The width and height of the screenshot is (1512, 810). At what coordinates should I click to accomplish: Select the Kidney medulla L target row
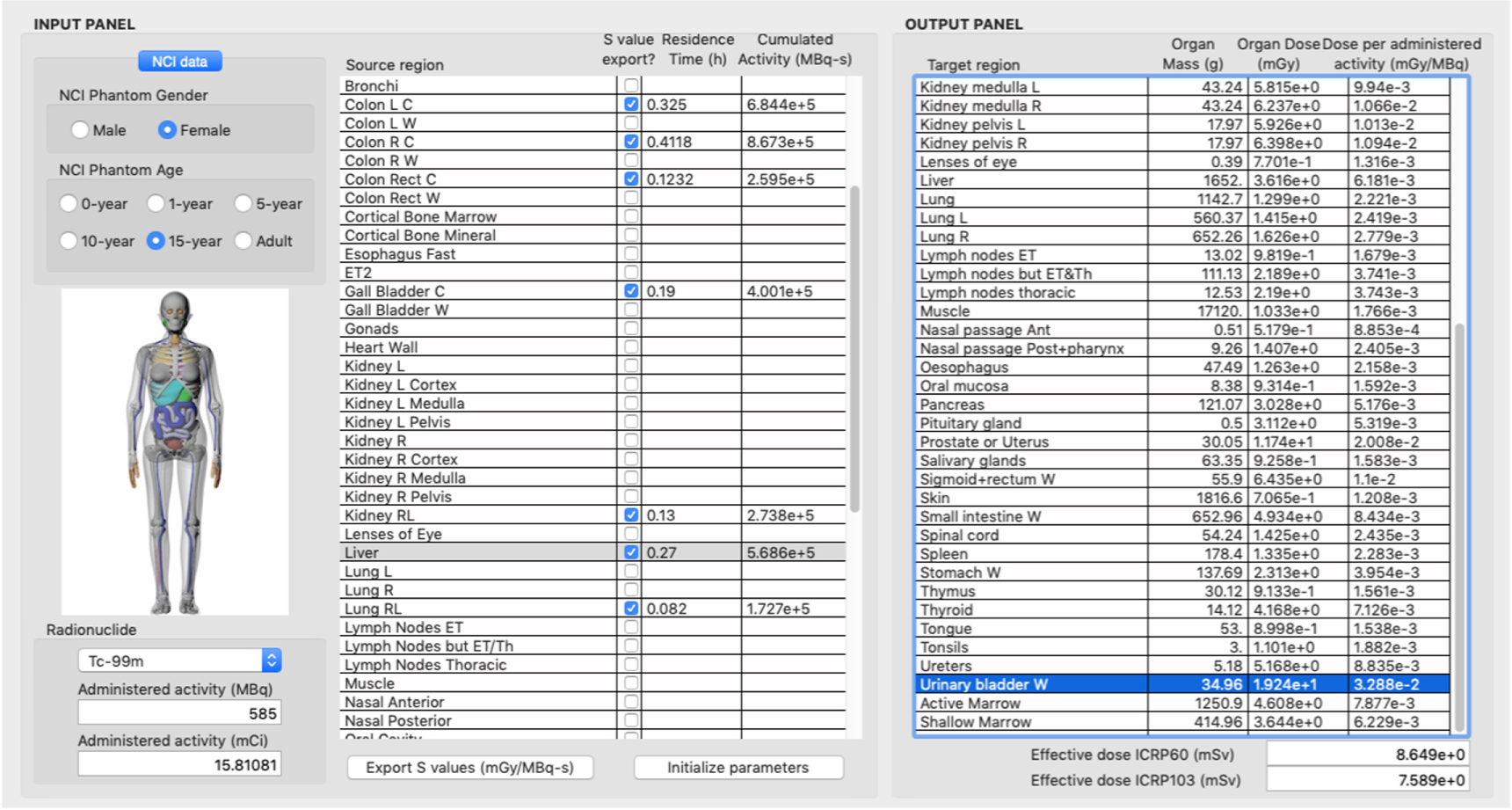point(1181,86)
